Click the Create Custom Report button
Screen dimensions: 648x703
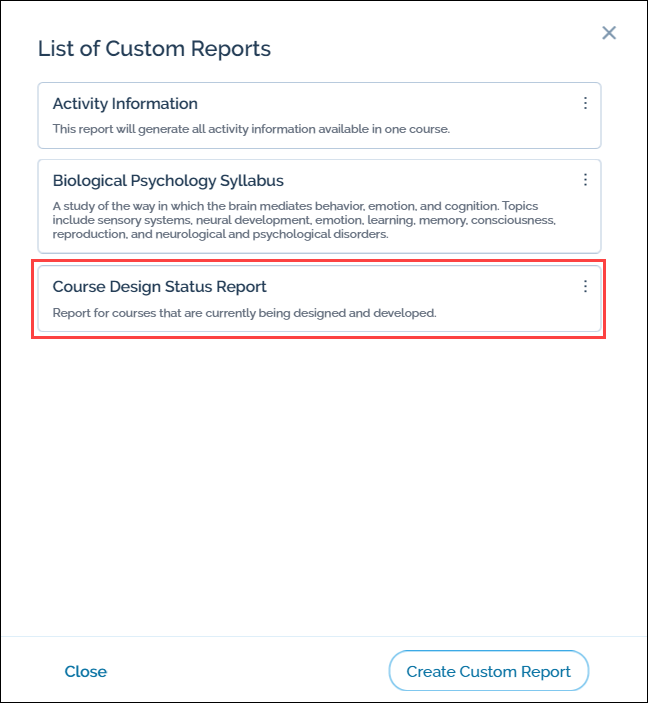(x=488, y=671)
